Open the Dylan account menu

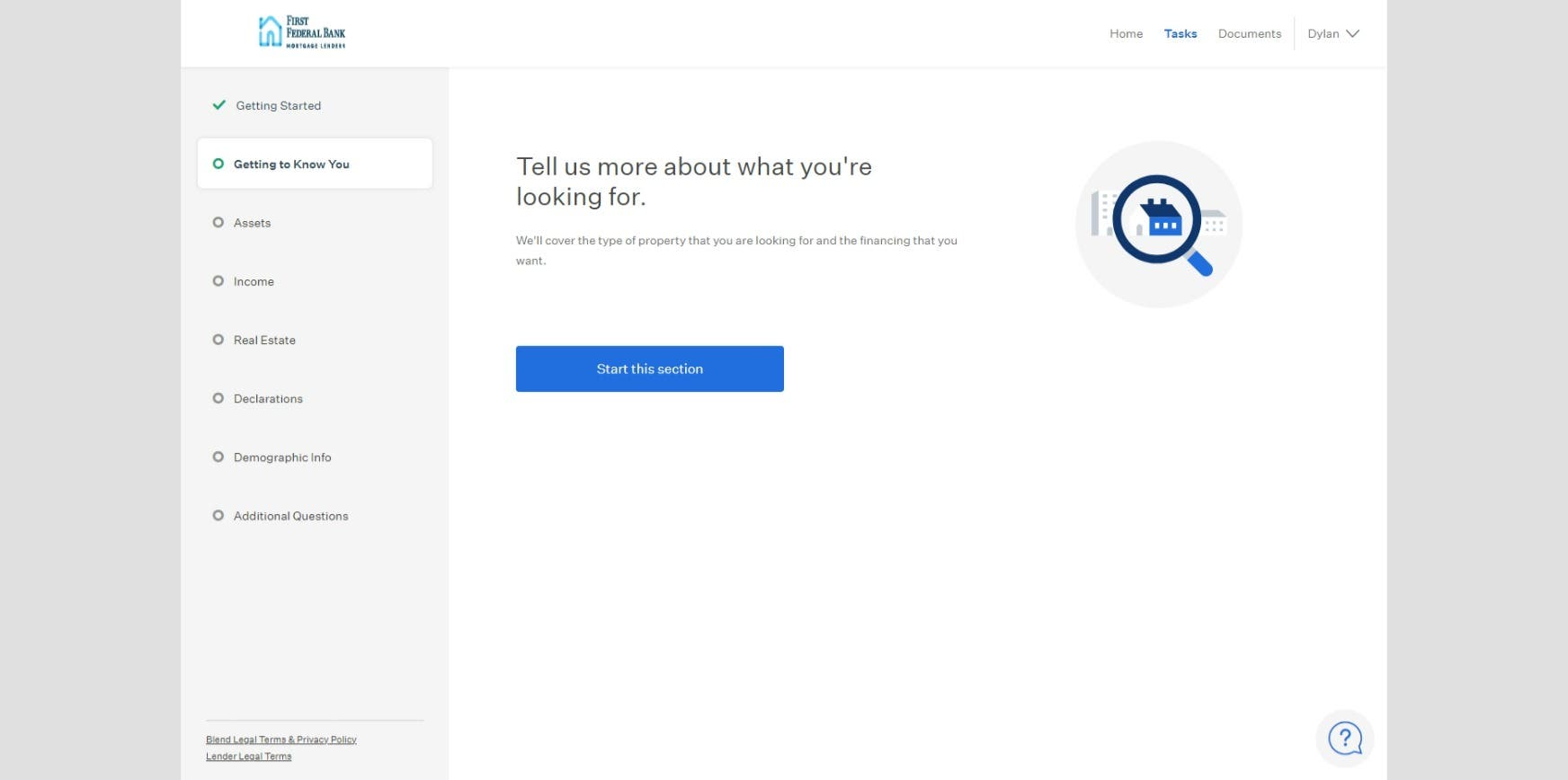tap(1323, 34)
